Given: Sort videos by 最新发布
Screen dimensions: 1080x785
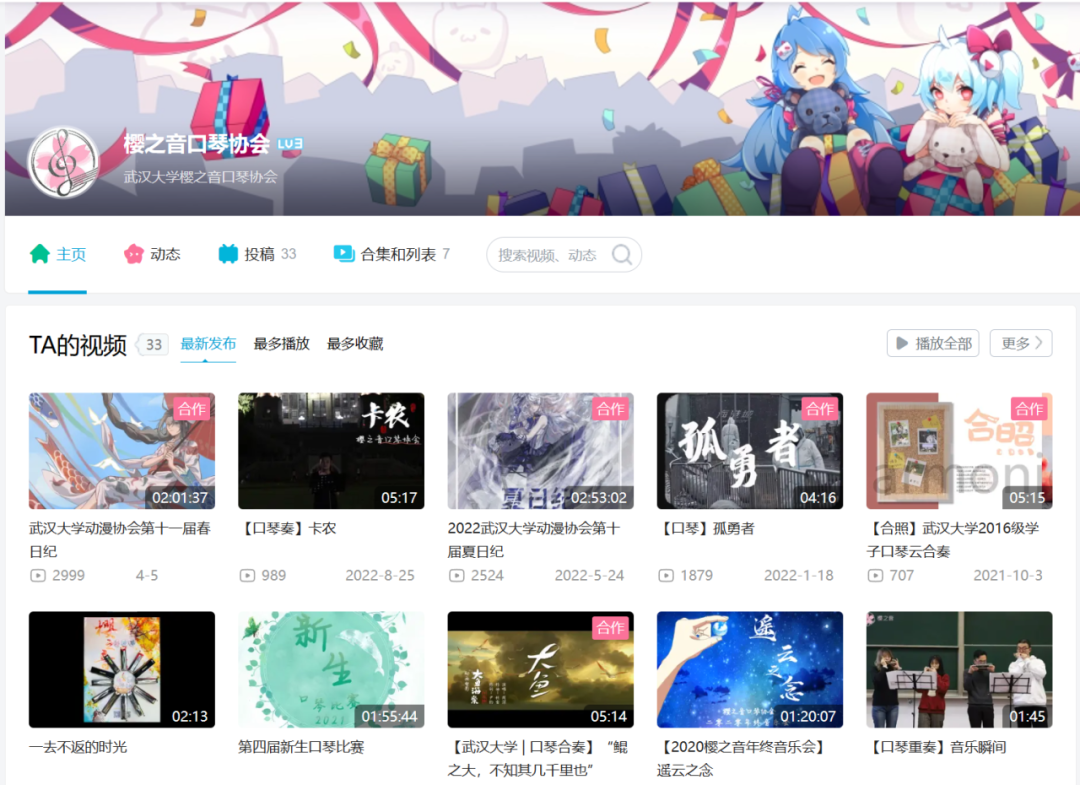Looking at the screenshot, I should point(208,343).
